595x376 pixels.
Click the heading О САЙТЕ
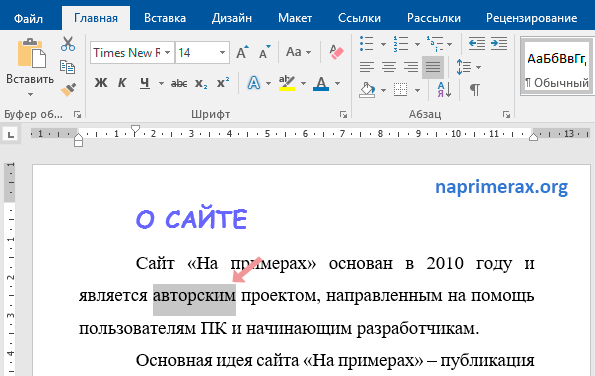click(192, 219)
